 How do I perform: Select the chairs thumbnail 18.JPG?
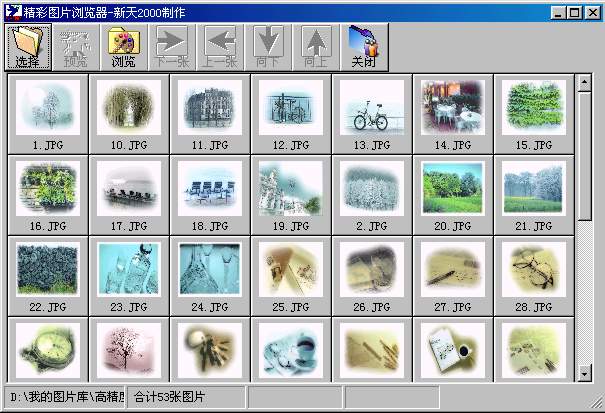pyautogui.click(x=210, y=188)
